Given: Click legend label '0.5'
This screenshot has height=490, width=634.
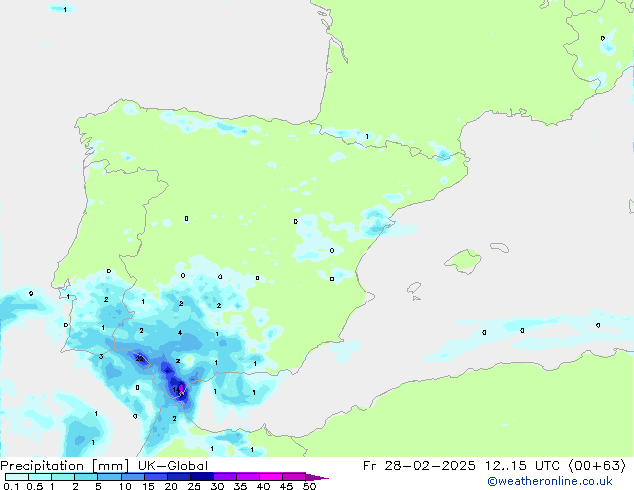Looking at the screenshot, I should 34,486.
